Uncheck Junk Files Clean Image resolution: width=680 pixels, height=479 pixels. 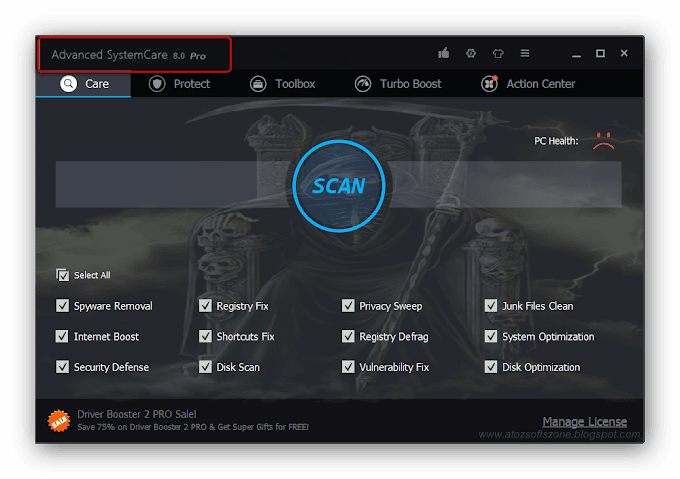491,306
